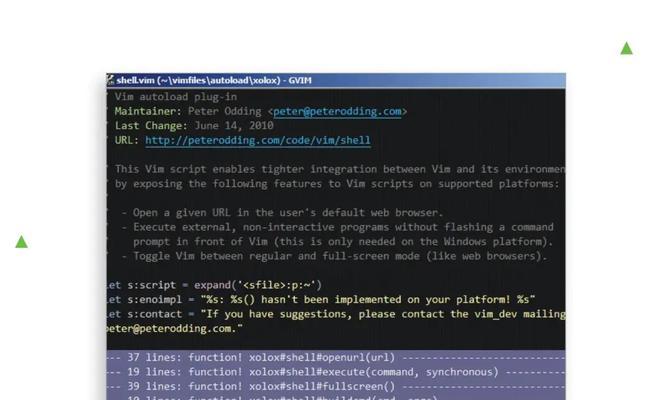Click the 'Open a given URL' bullet line

(282, 213)
